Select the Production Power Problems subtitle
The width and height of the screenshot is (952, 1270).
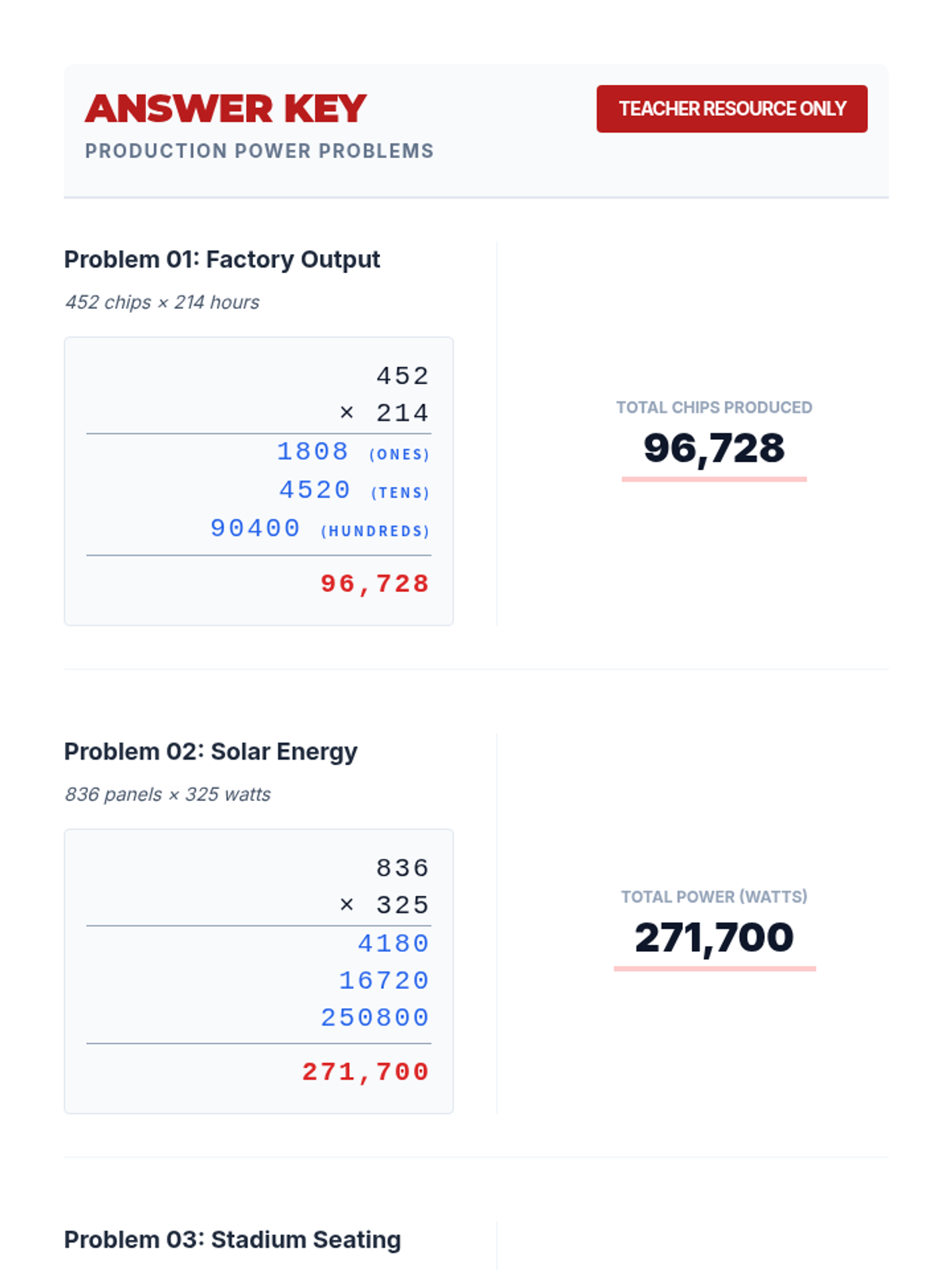point(259,151)
